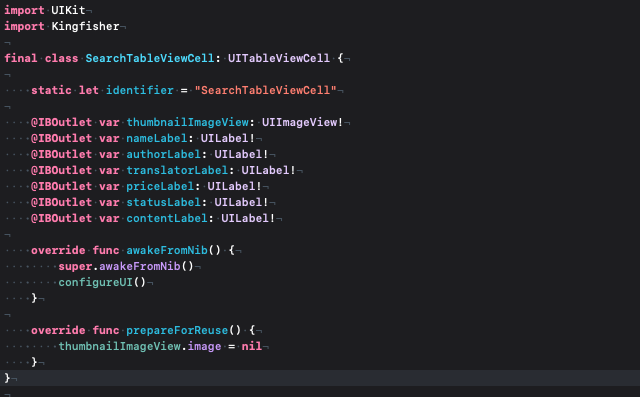Click the closing brace on the highlighted last line
Image resolution: width=640 pixels, height=397 pixels.
(7, 378)
